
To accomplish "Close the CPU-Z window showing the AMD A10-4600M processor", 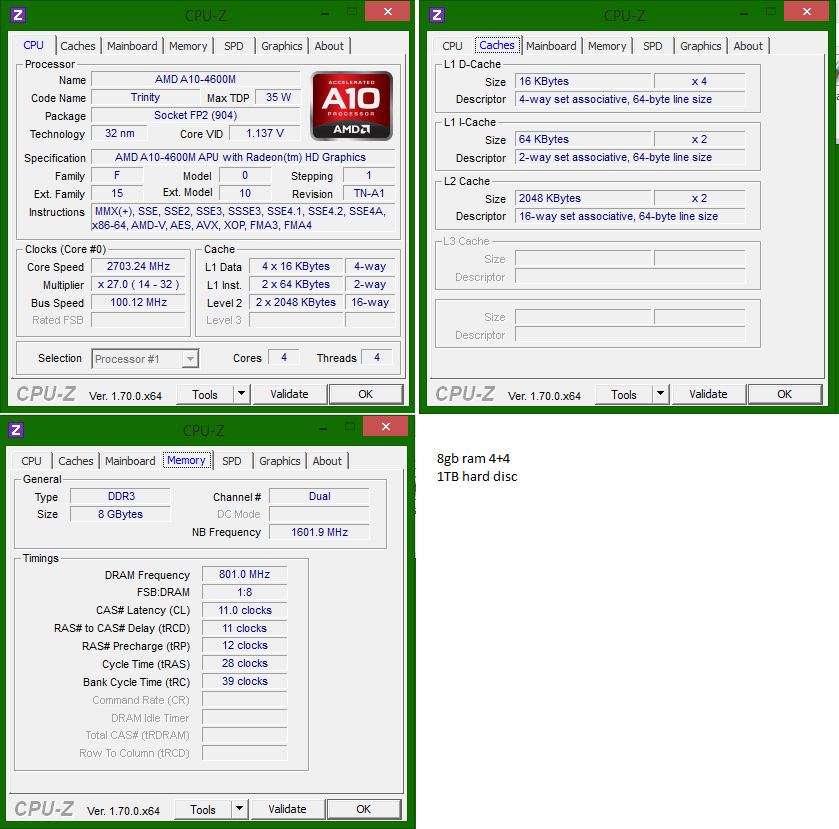I will (x=386, y=12).
